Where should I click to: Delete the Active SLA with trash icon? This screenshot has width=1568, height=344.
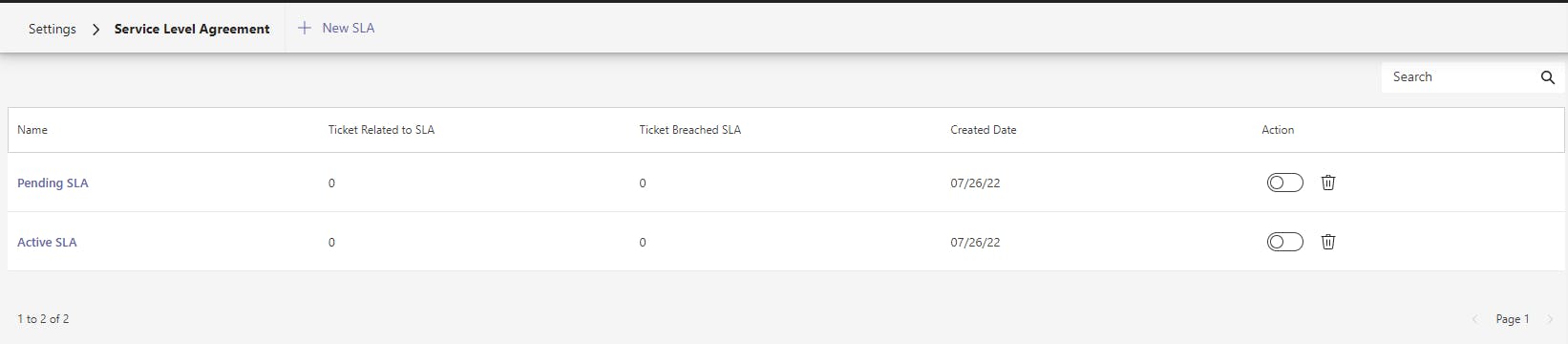[1327, 242]
